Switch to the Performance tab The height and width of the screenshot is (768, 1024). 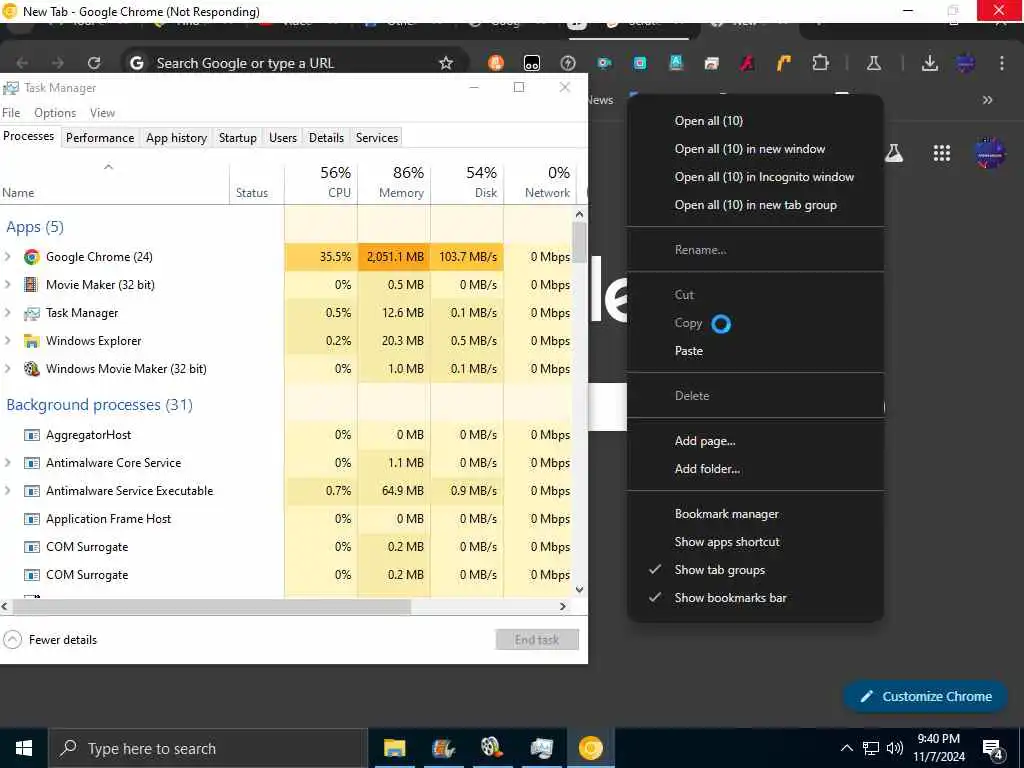pyautogui.click(x=100, y=138)
